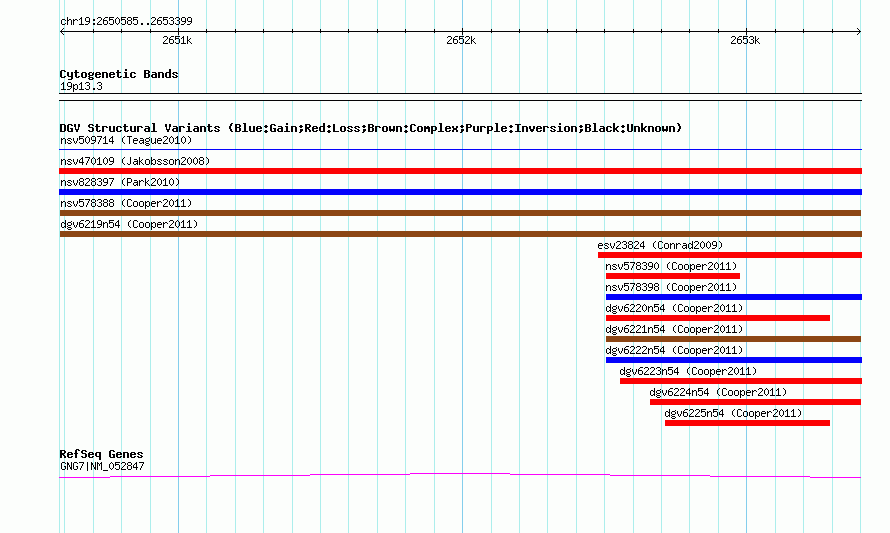Click the nsv578390 (Cooper2011) label
890x533 pixels.
[x=671, y=266]
